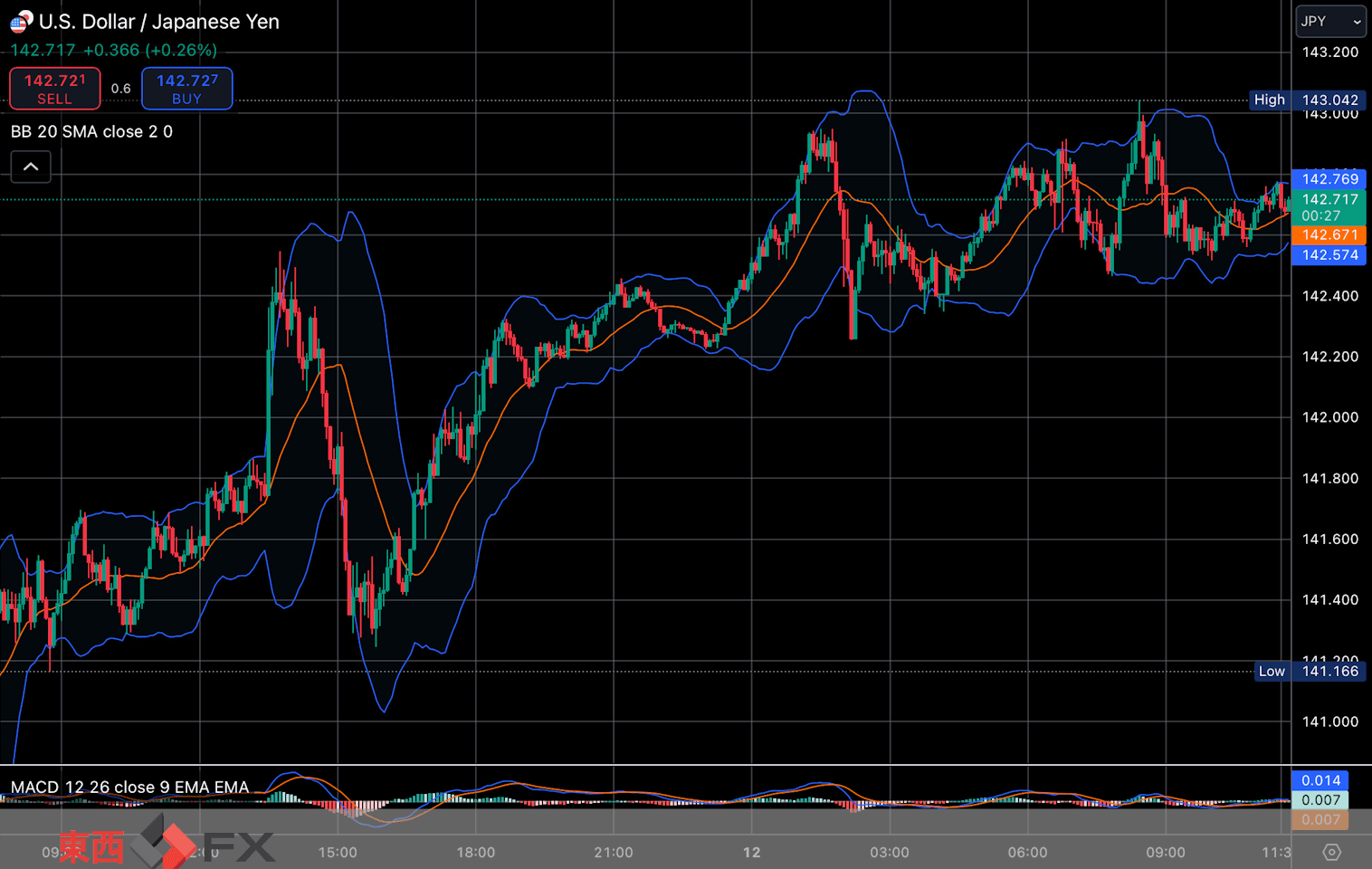Click the red SELL 142.721 button
Screen dimensions: 1372x869
(54, 89)
